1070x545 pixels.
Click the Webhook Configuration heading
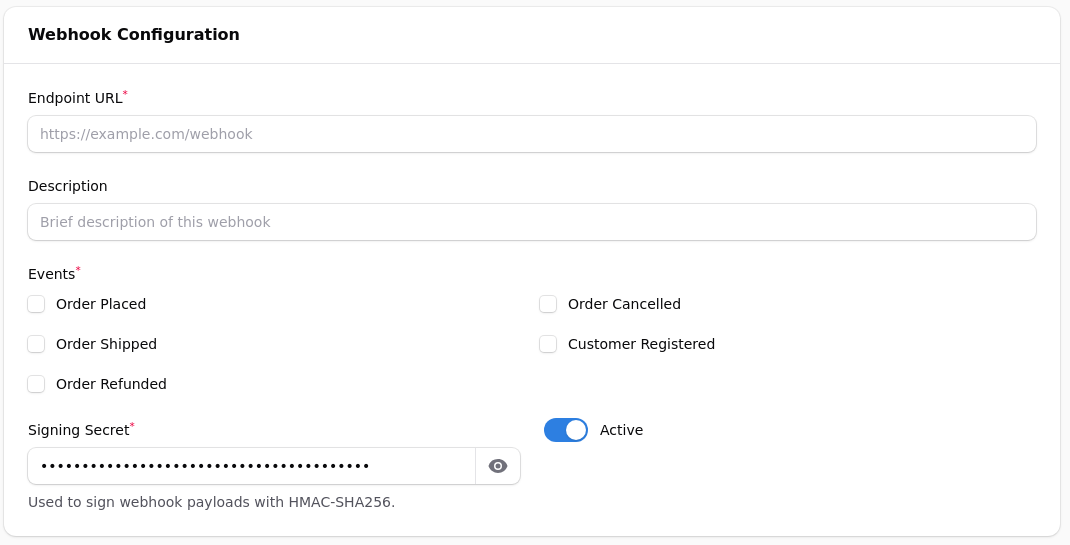[x=134, y=35]
